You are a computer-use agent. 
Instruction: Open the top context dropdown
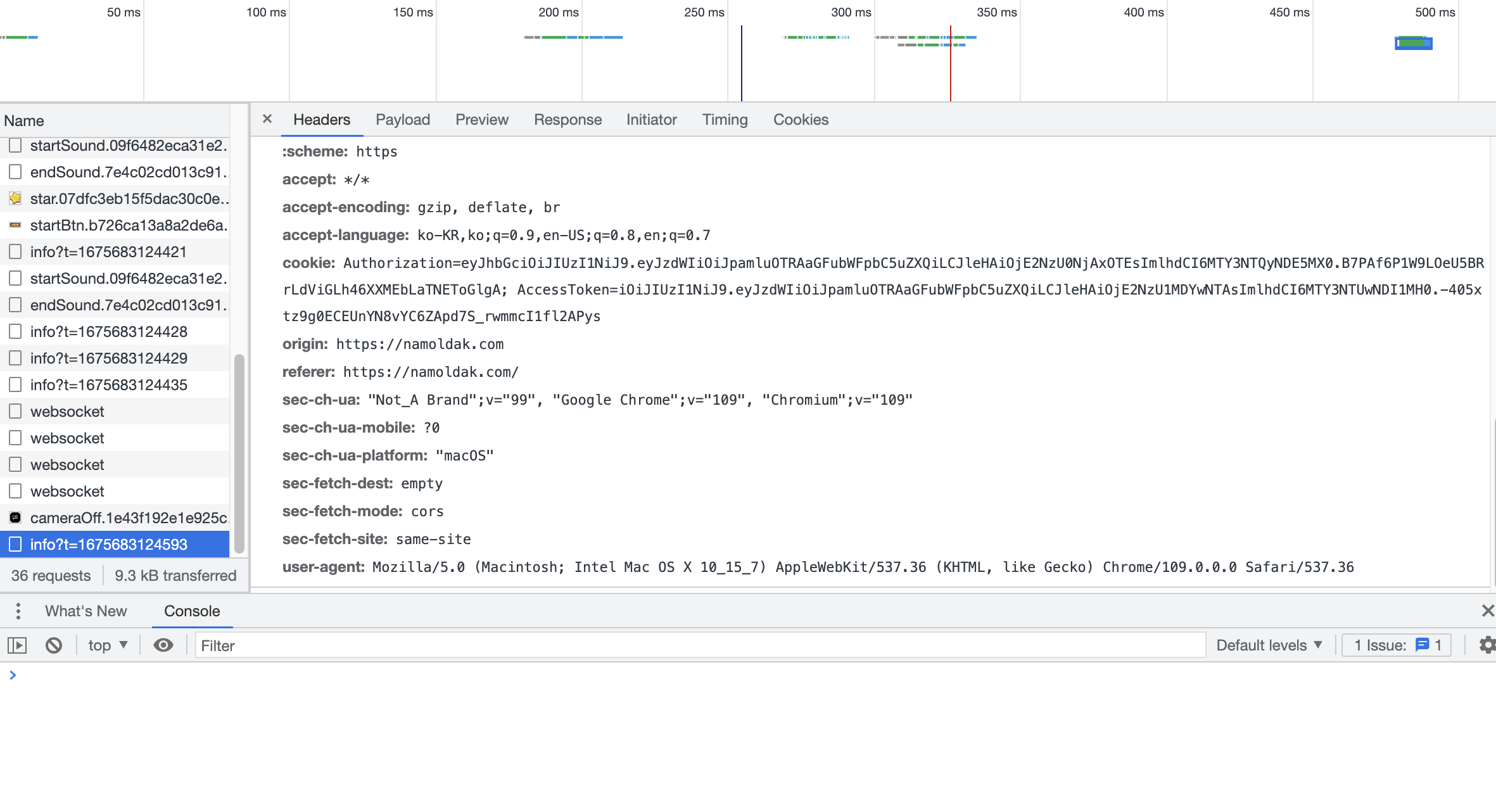coord(108,645)
